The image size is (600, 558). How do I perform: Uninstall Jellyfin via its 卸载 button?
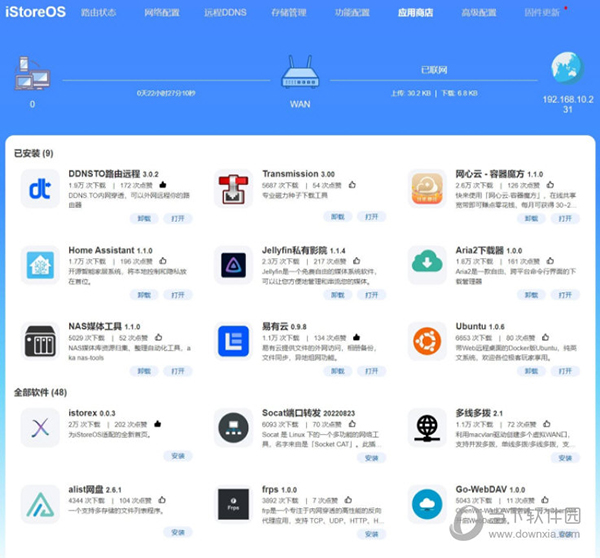pos(338,295)
